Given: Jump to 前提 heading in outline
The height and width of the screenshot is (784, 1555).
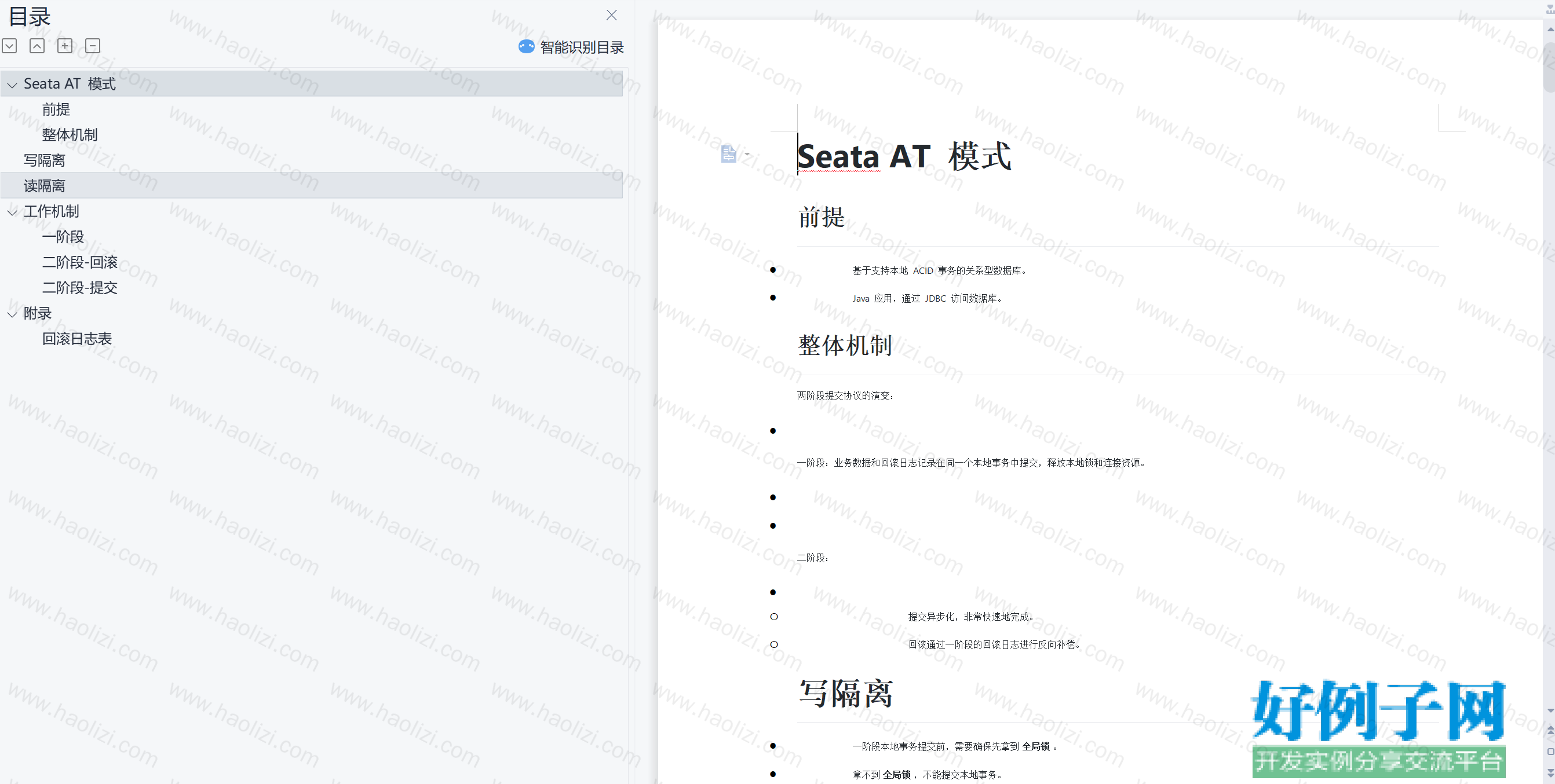Looking at the screenshot, I should (56, 109).
